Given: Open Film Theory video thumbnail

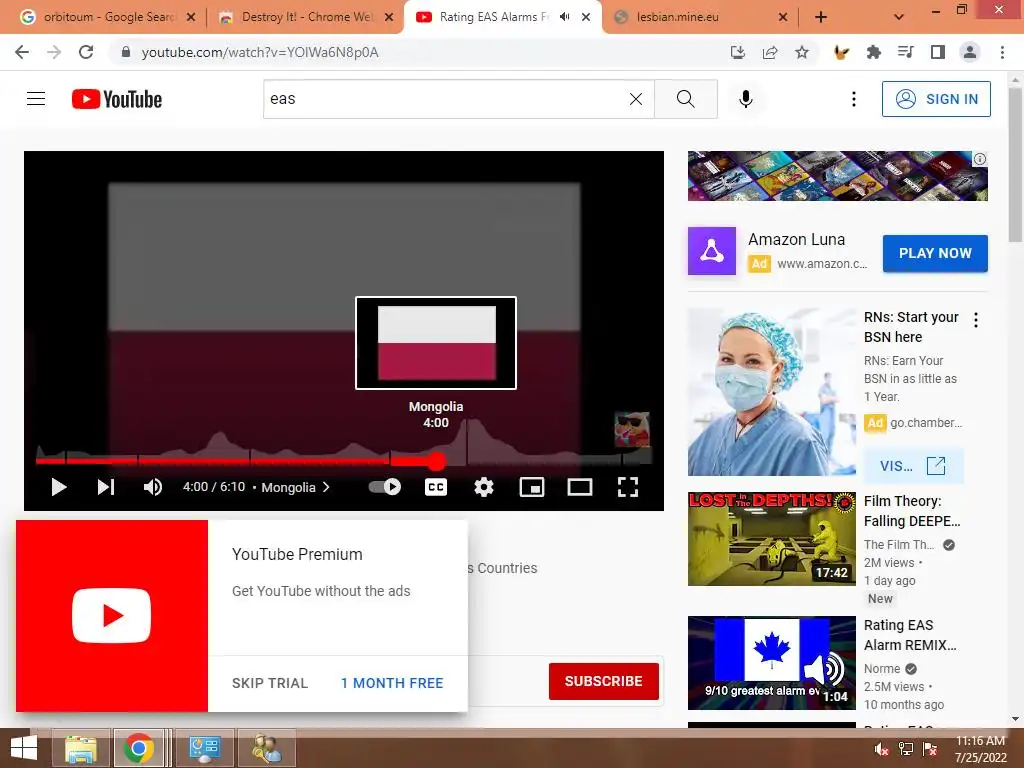Looking at the screenshot, I should pos(771,539).
